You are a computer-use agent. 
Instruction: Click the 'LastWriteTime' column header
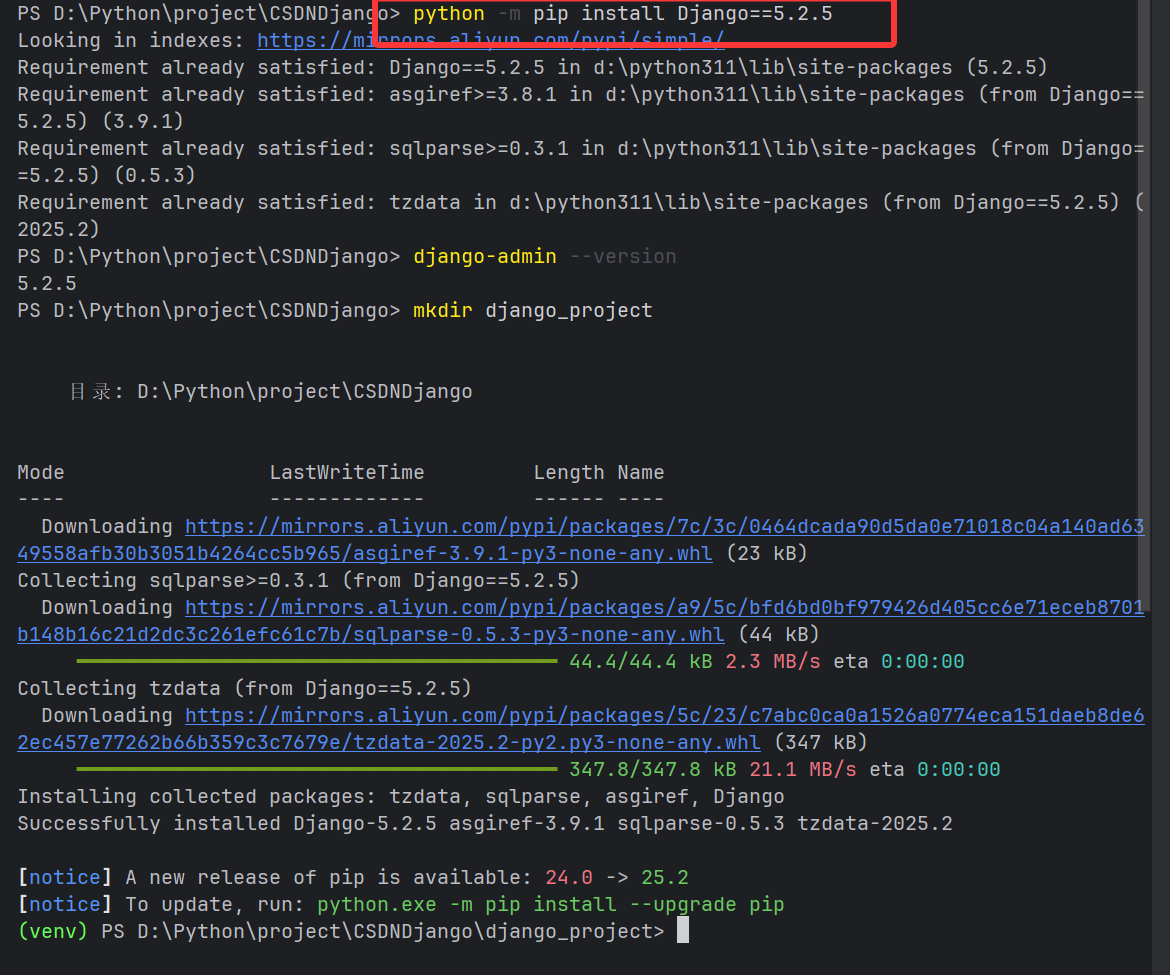[x=347, y=472]
